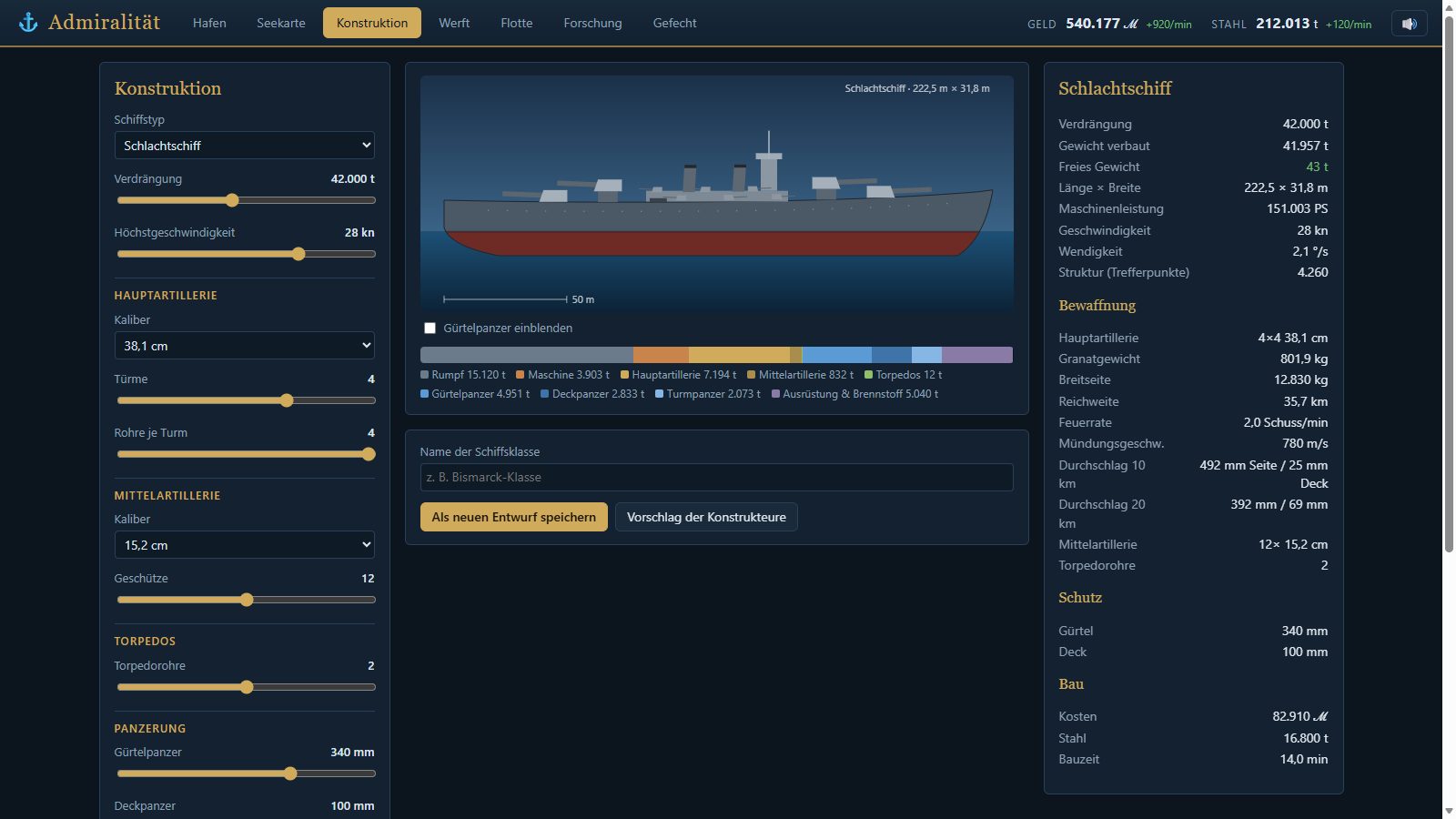The image size is (1456, 819).
Task: Click the Kosten value 82.910
Action: (1299, 716)
